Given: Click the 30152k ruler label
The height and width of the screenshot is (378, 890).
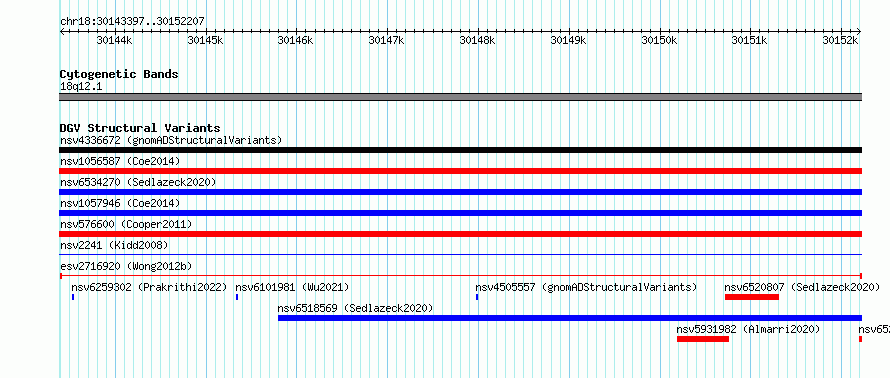Looking at the screenshot, I should pyautogui.click(x=841, y=40).
